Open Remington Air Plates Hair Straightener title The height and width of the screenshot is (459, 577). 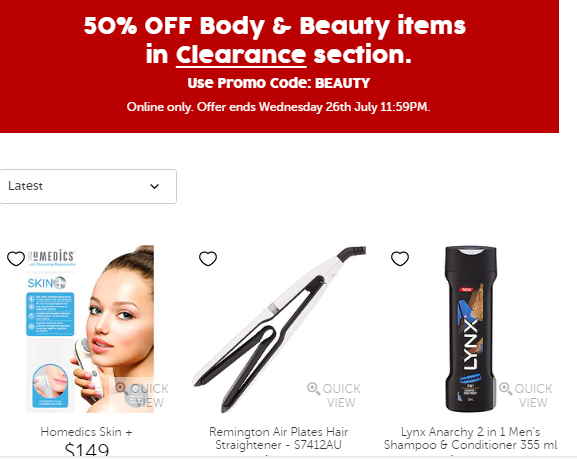point(279,438)
